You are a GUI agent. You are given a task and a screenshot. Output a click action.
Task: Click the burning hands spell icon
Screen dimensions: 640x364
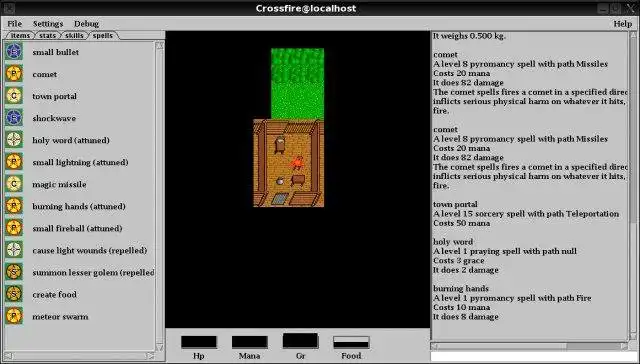pos(14,206)
